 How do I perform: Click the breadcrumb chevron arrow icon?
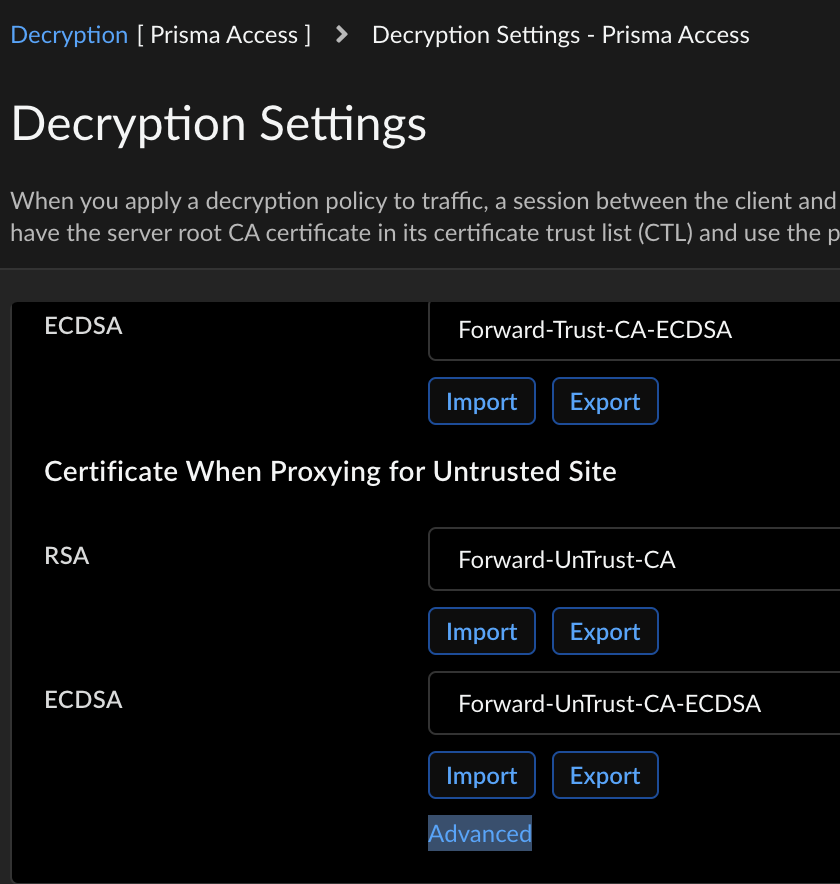point(342,35)
